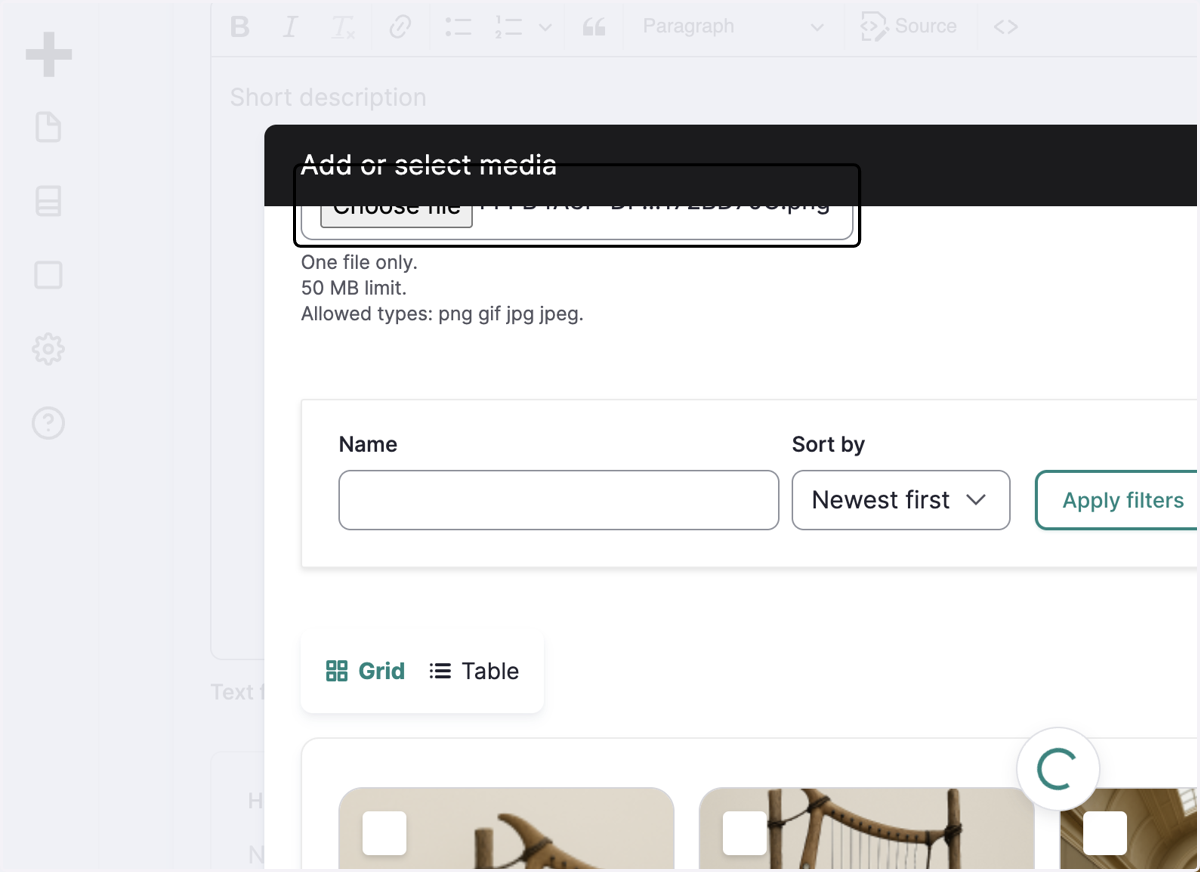This screenshot has height=872, width=1200.
Task: Click the empty square sidebar icon
Action: [48, 275]
